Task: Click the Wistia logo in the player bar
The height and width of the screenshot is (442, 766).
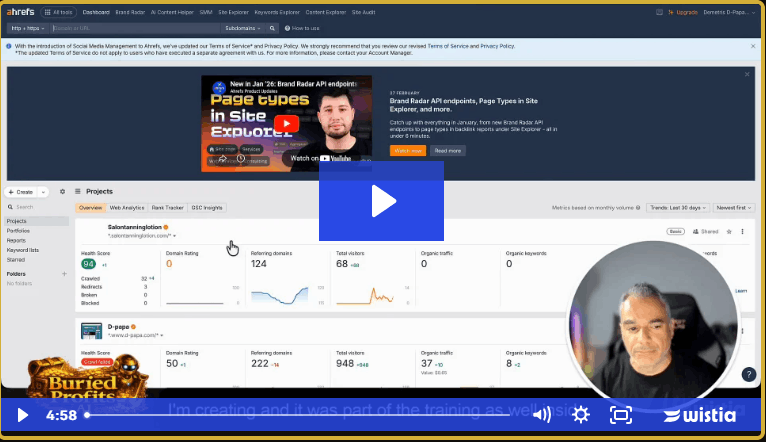Action: (699, 415)
